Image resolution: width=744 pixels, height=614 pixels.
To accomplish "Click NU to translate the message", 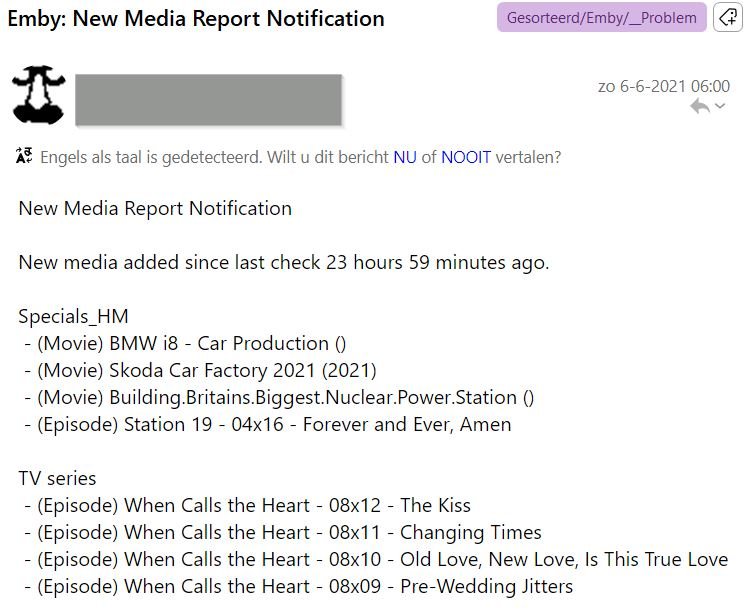I will tap(404, 157).
